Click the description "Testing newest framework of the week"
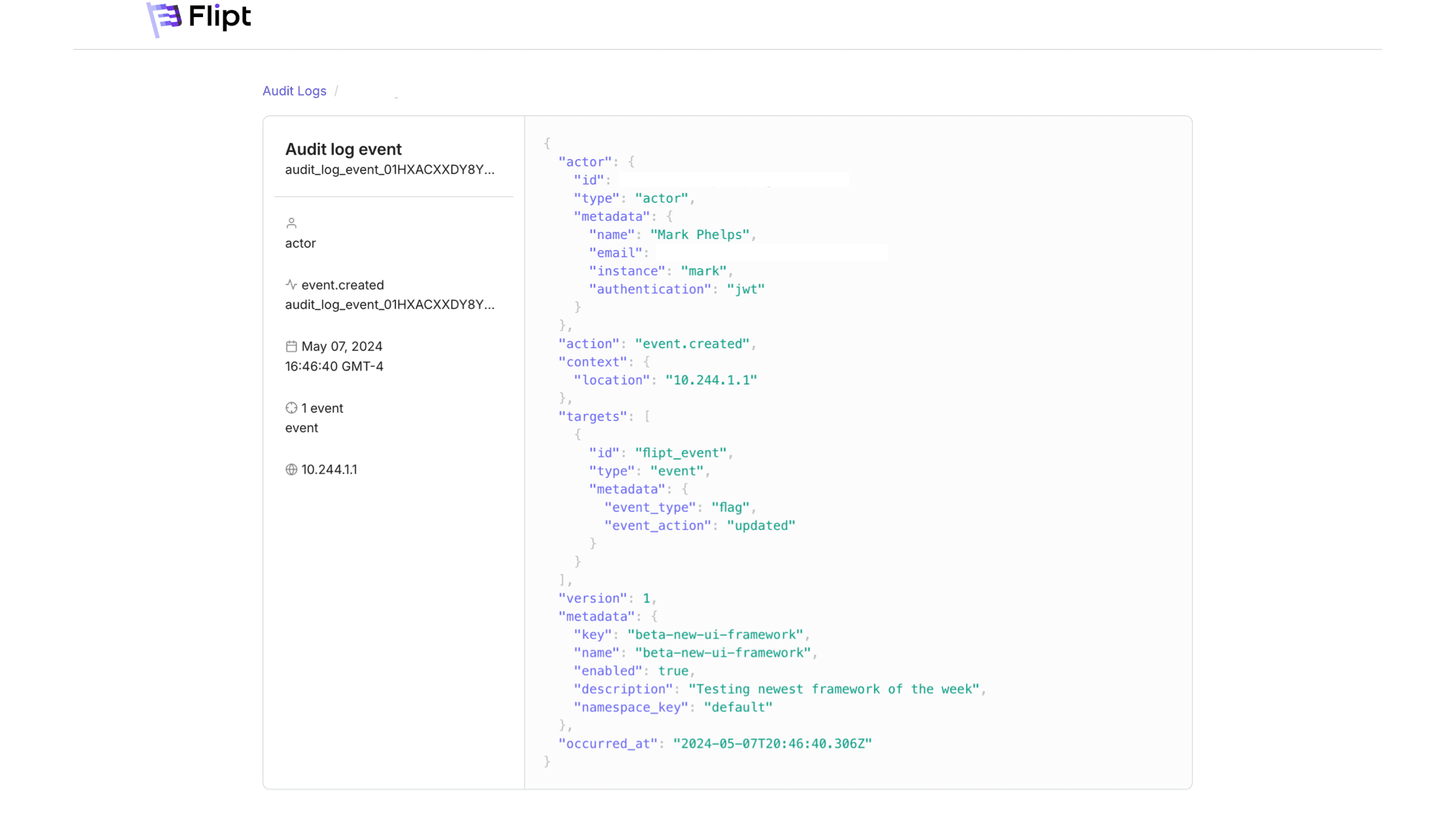This screenshot has height=820, width=1456. [833, 689]
